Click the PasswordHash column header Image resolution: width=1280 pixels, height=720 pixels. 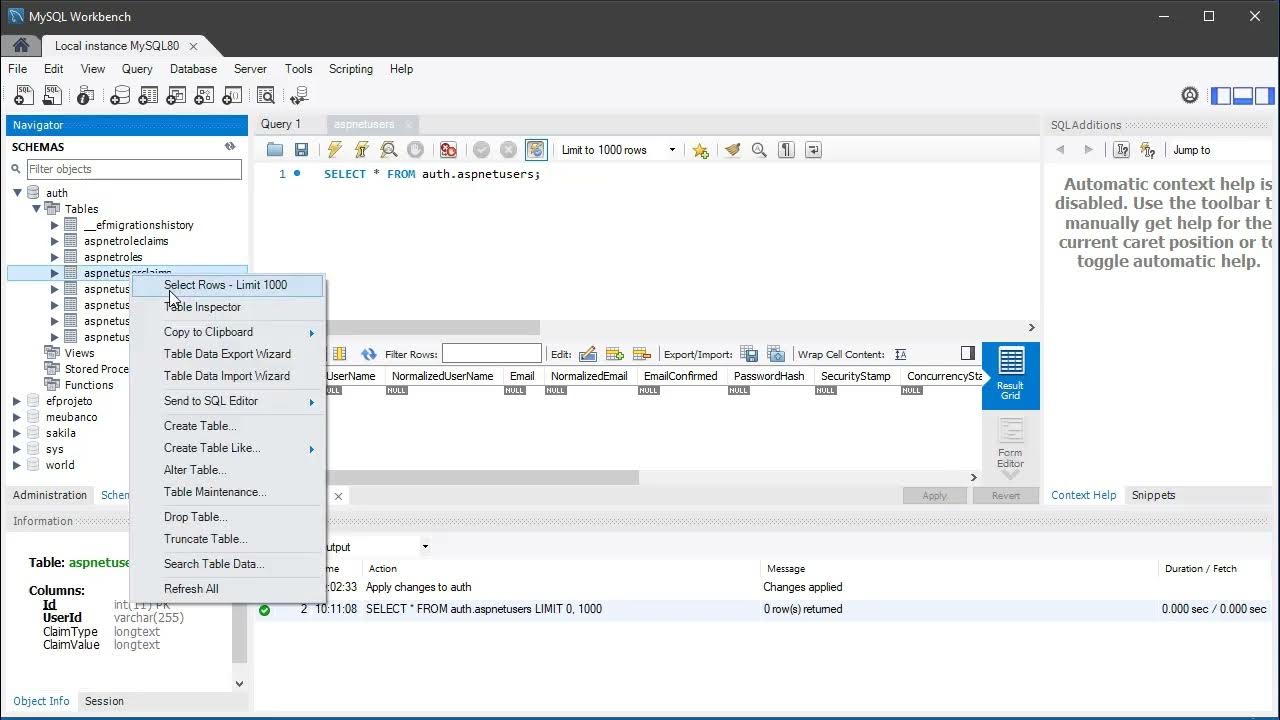[x=769, y=376]
